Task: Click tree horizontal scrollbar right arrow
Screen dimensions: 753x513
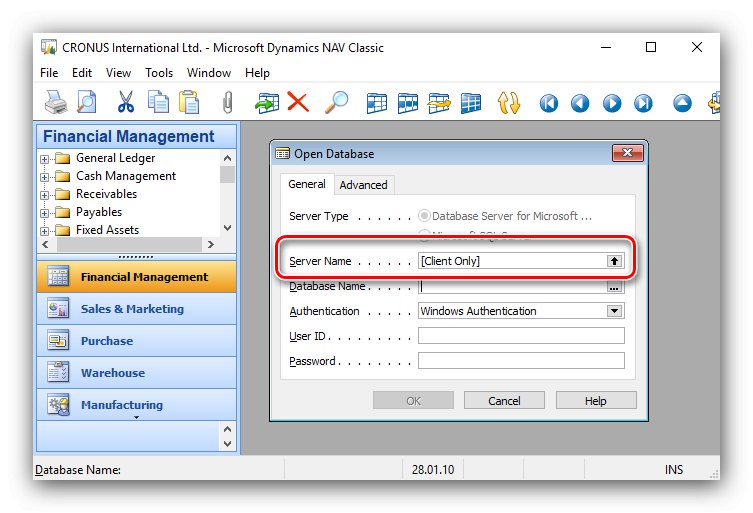Action: [210, 244]
